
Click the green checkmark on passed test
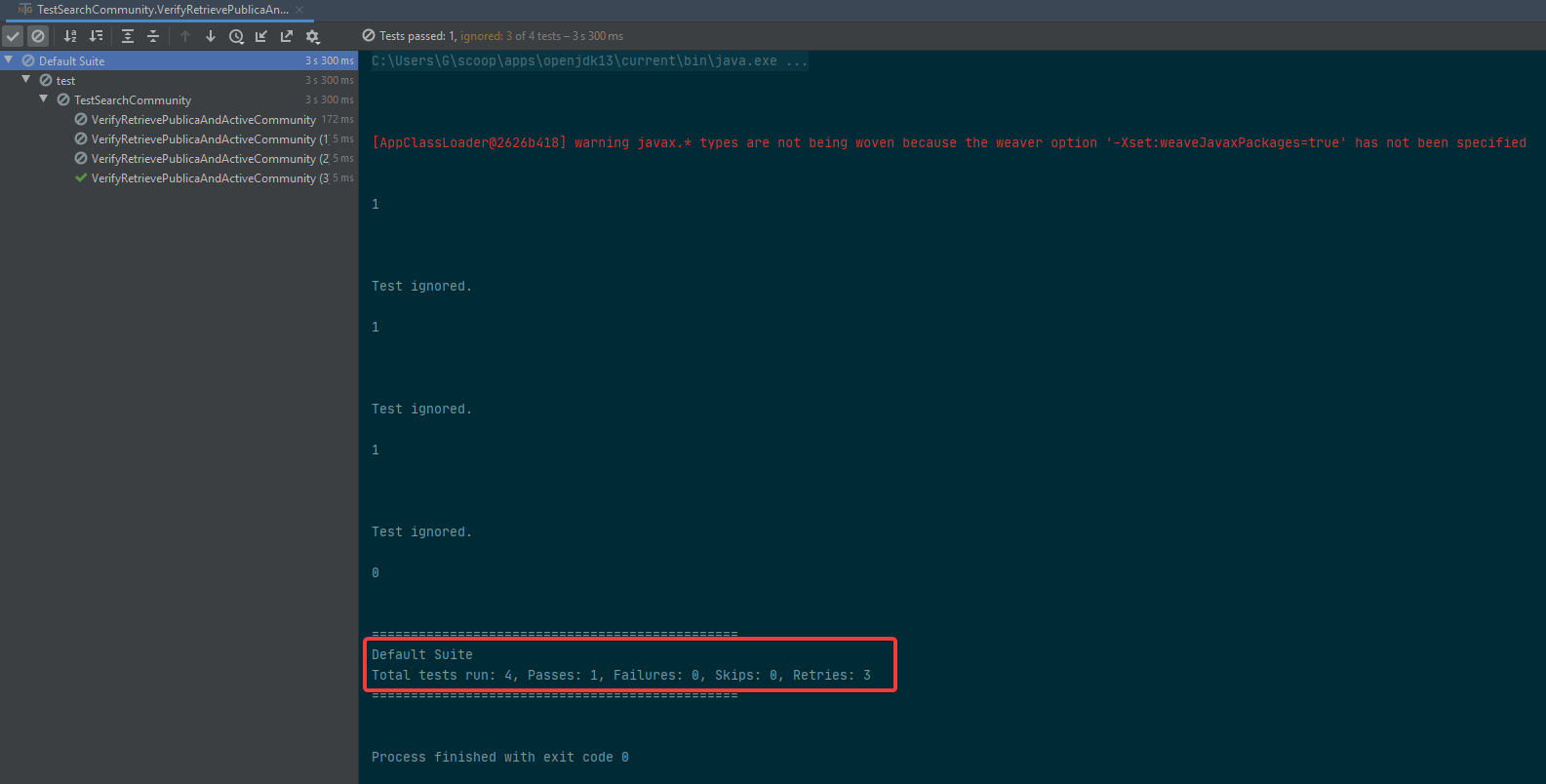point(81,177)
